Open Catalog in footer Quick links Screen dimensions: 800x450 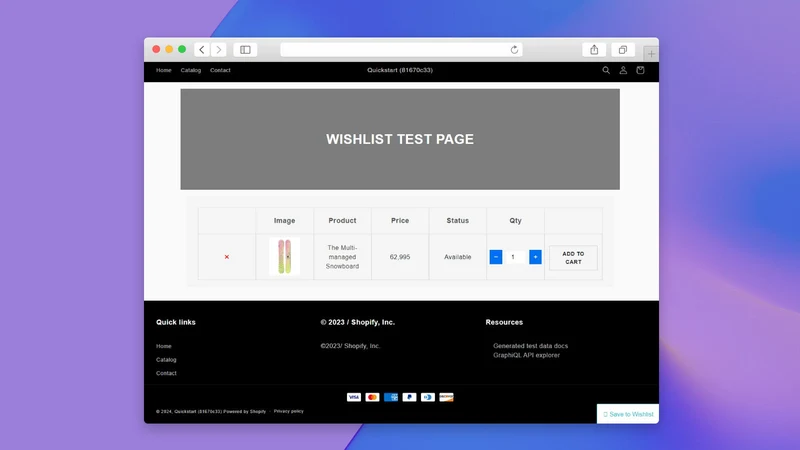coord(166,360)
